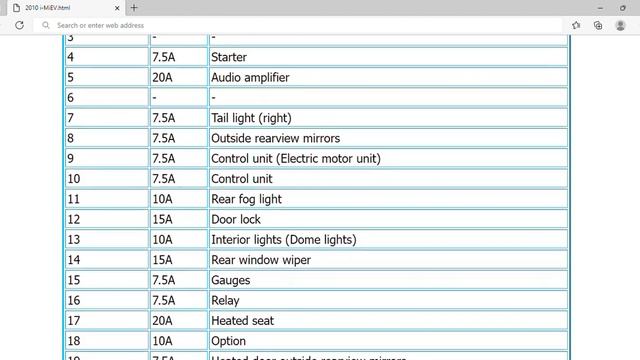
Task: Click the 'Tail light (right)' cell
Action: point(388,118)
